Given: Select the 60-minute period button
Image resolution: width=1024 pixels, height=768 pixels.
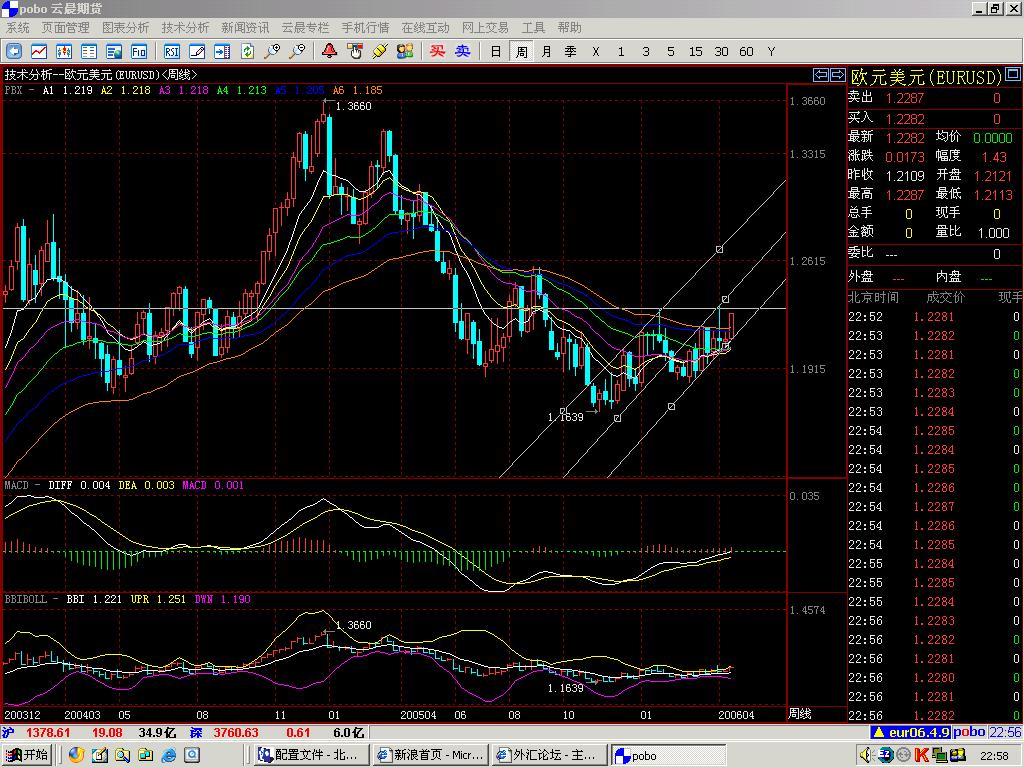Looking at the screenshot, I should coord(746,52).
